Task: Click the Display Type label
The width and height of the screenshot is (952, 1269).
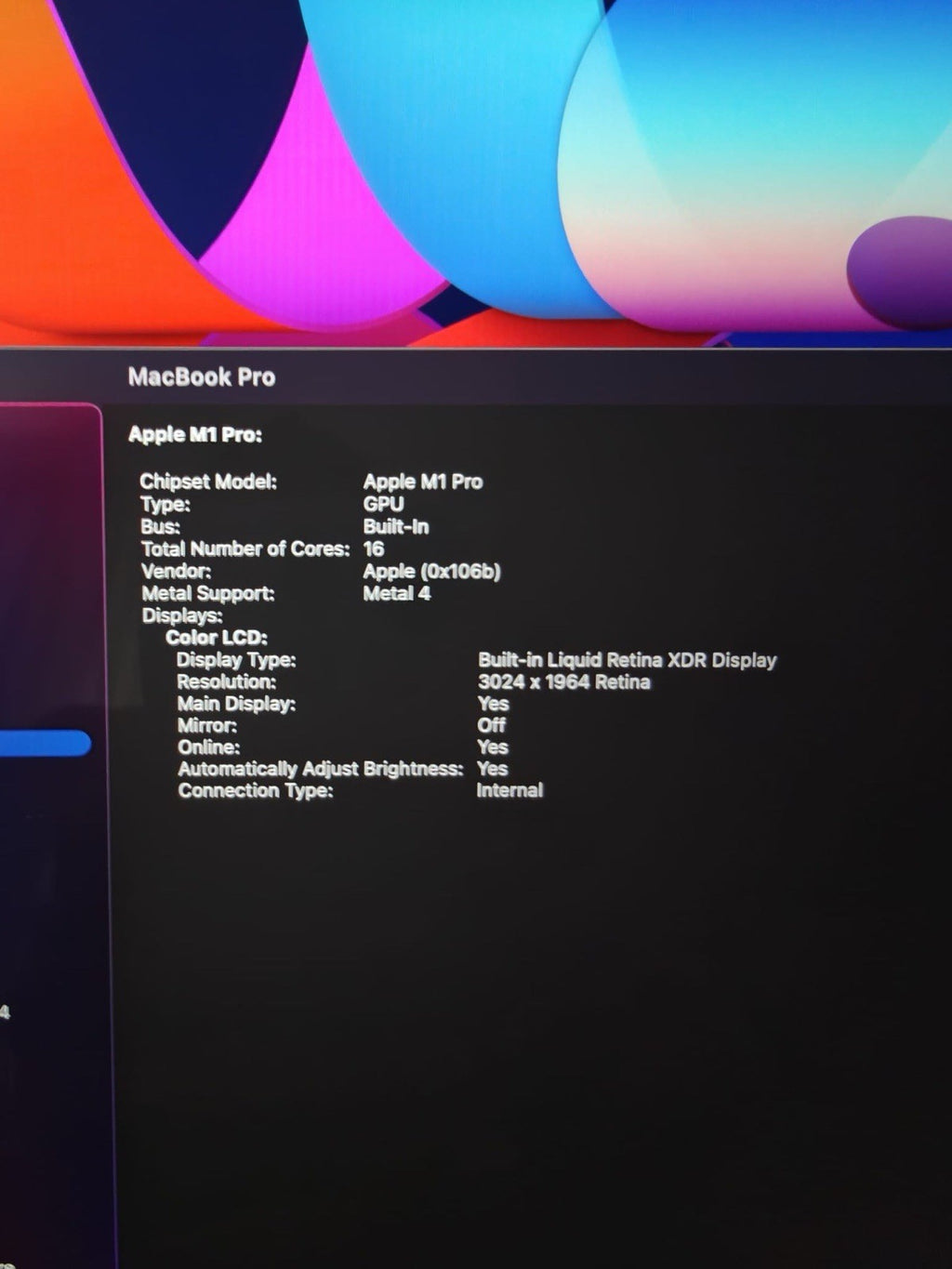Action: coord(236,660)
